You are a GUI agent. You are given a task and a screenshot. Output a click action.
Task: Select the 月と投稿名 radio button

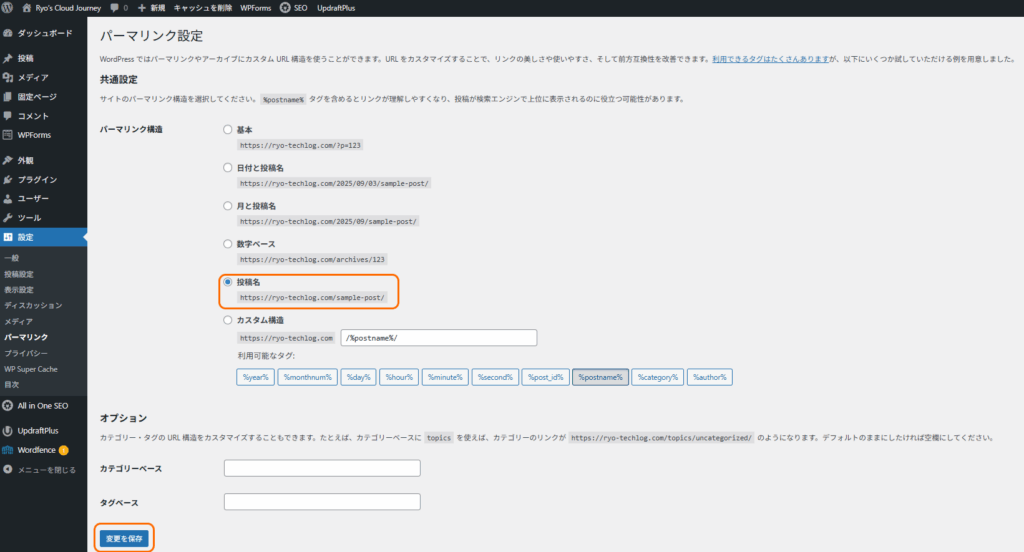[227, 206]
